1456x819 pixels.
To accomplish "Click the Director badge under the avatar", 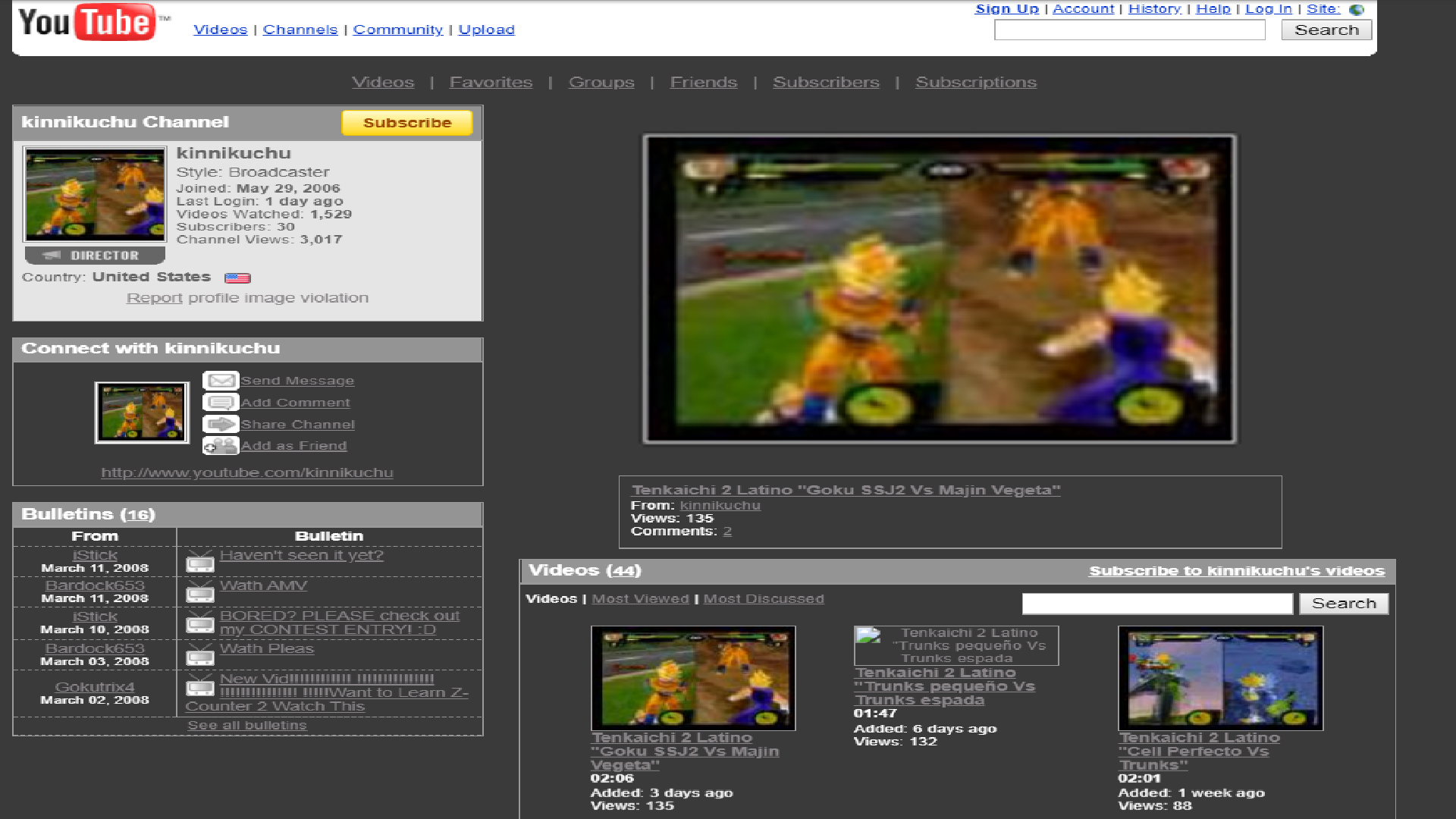I will (x=95, y=256).
